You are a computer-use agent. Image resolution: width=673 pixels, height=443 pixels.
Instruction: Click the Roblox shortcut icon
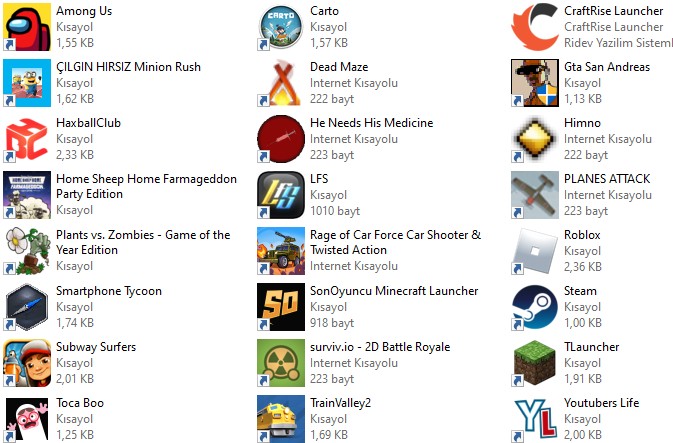[535, 251]
